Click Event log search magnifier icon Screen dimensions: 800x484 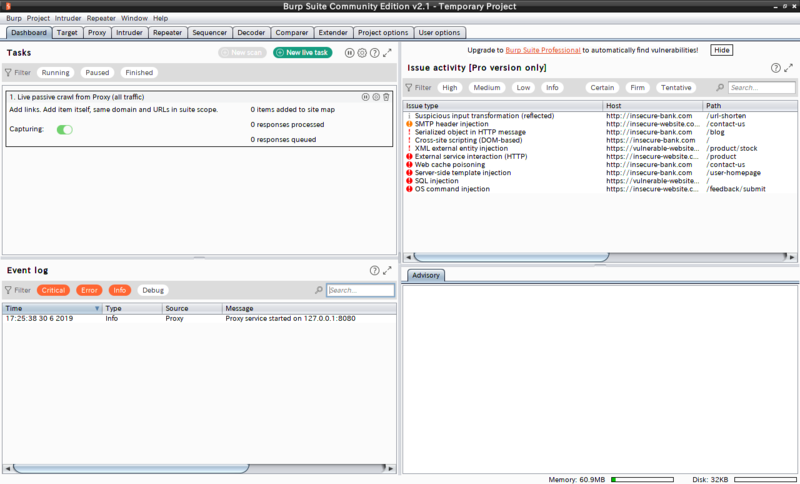click(319, 290)
